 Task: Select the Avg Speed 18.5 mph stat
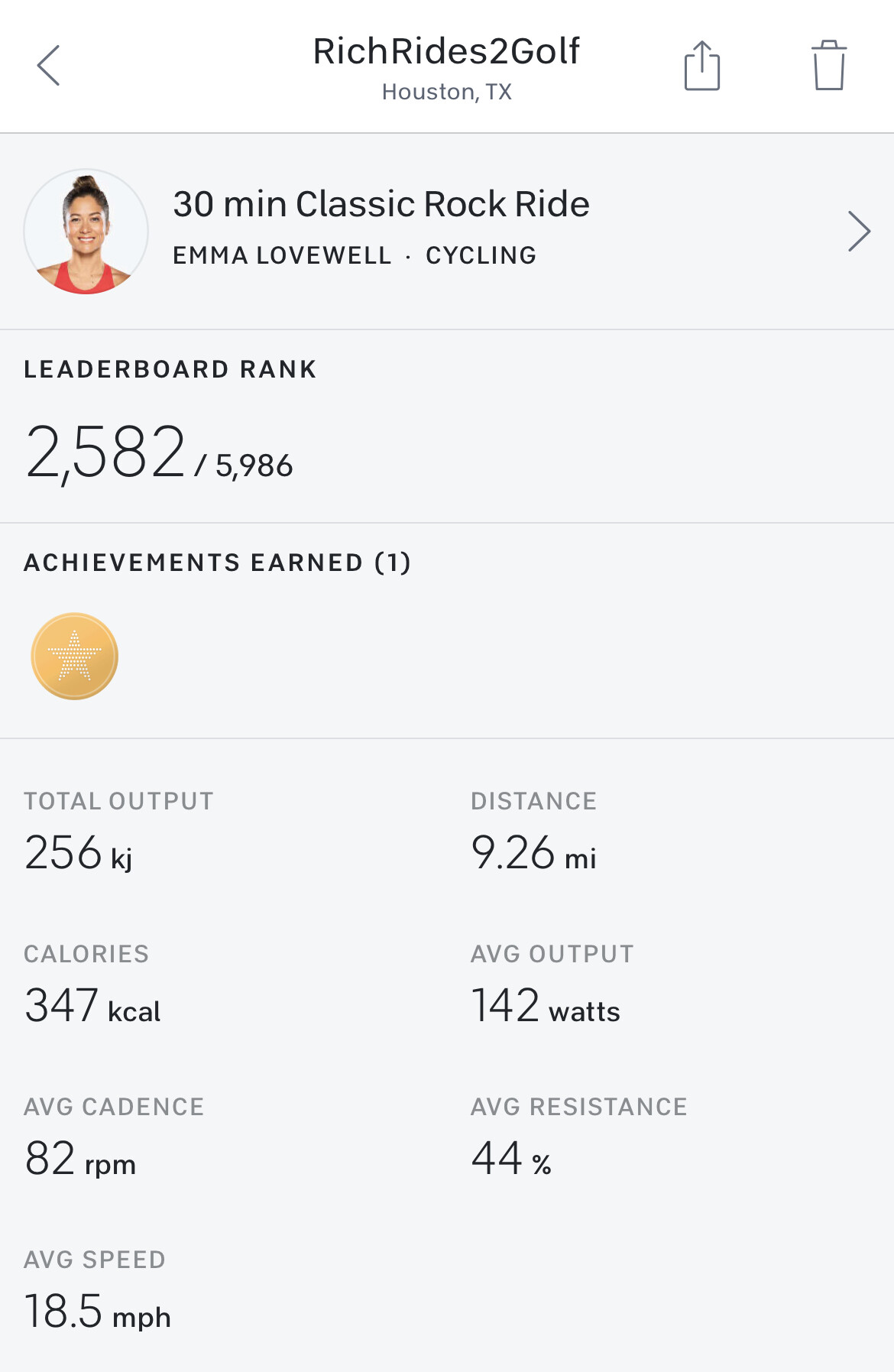(x=97, y=1312)
